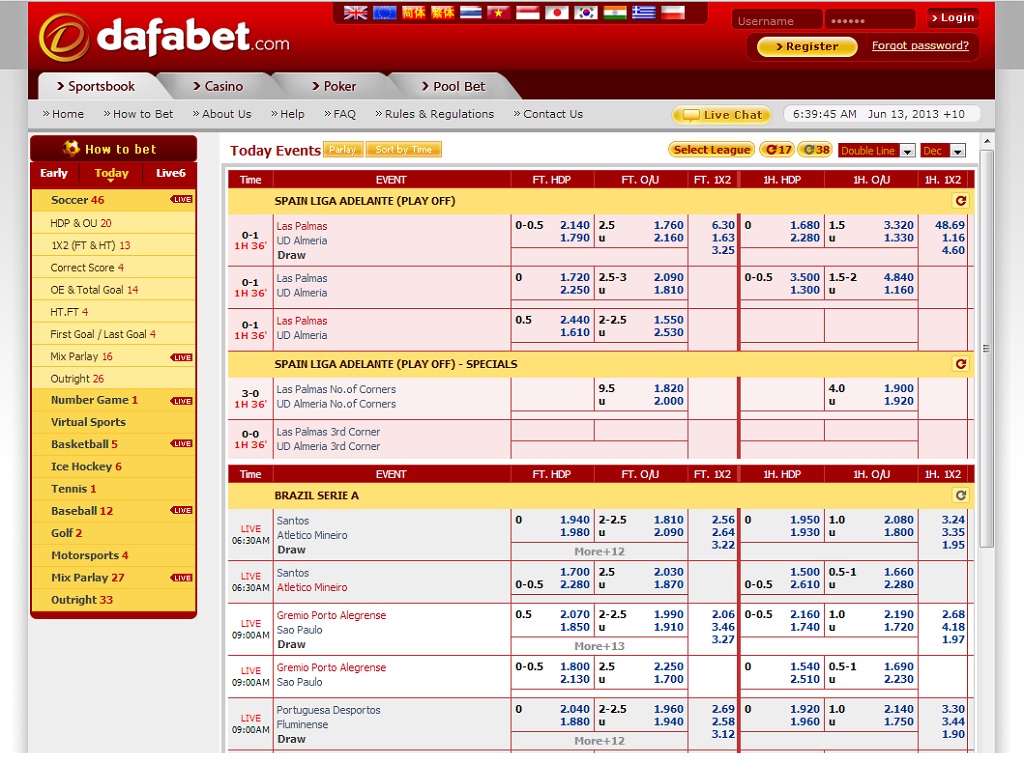
Task: Select the Japan flag
Action: click(556, 12)
